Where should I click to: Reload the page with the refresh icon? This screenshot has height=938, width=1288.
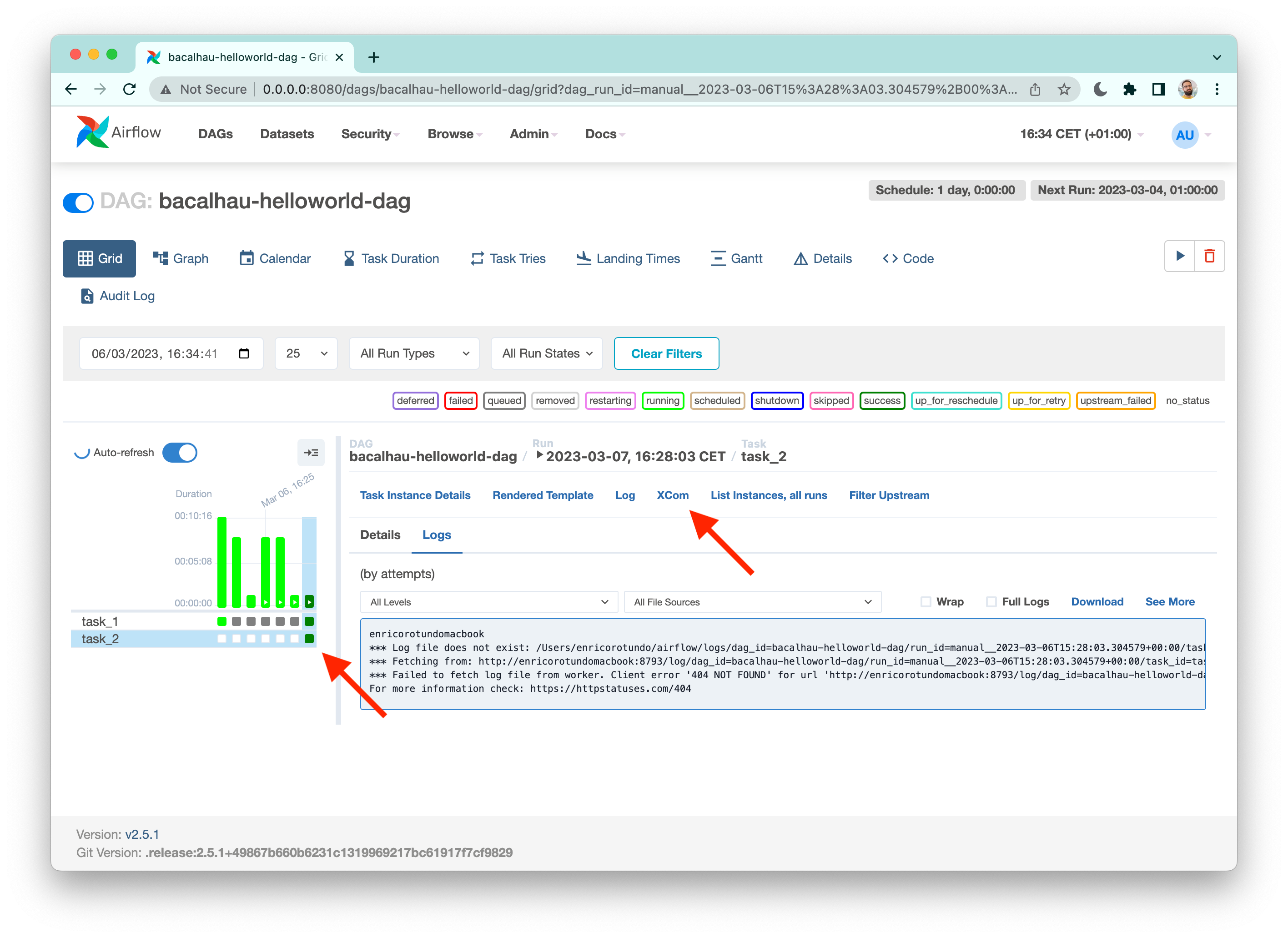pyautogui.click(x=130, y=89)
